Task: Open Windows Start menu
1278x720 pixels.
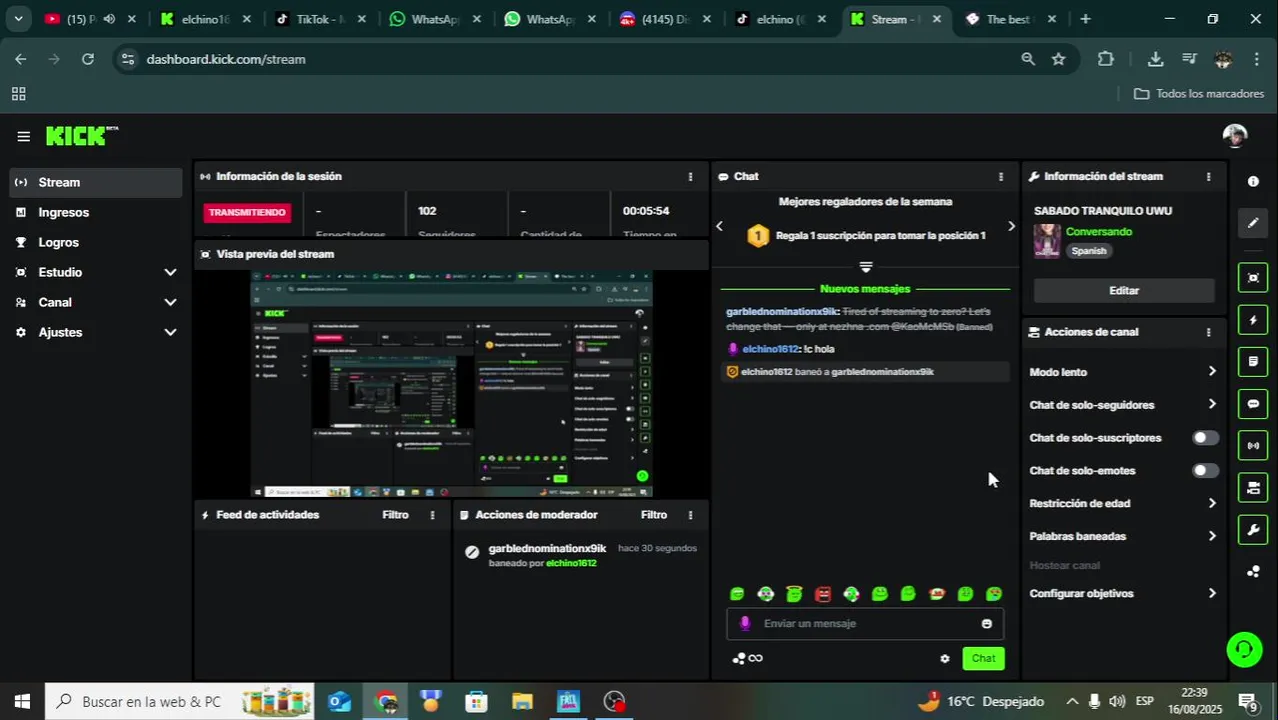Action: point(22,701)
